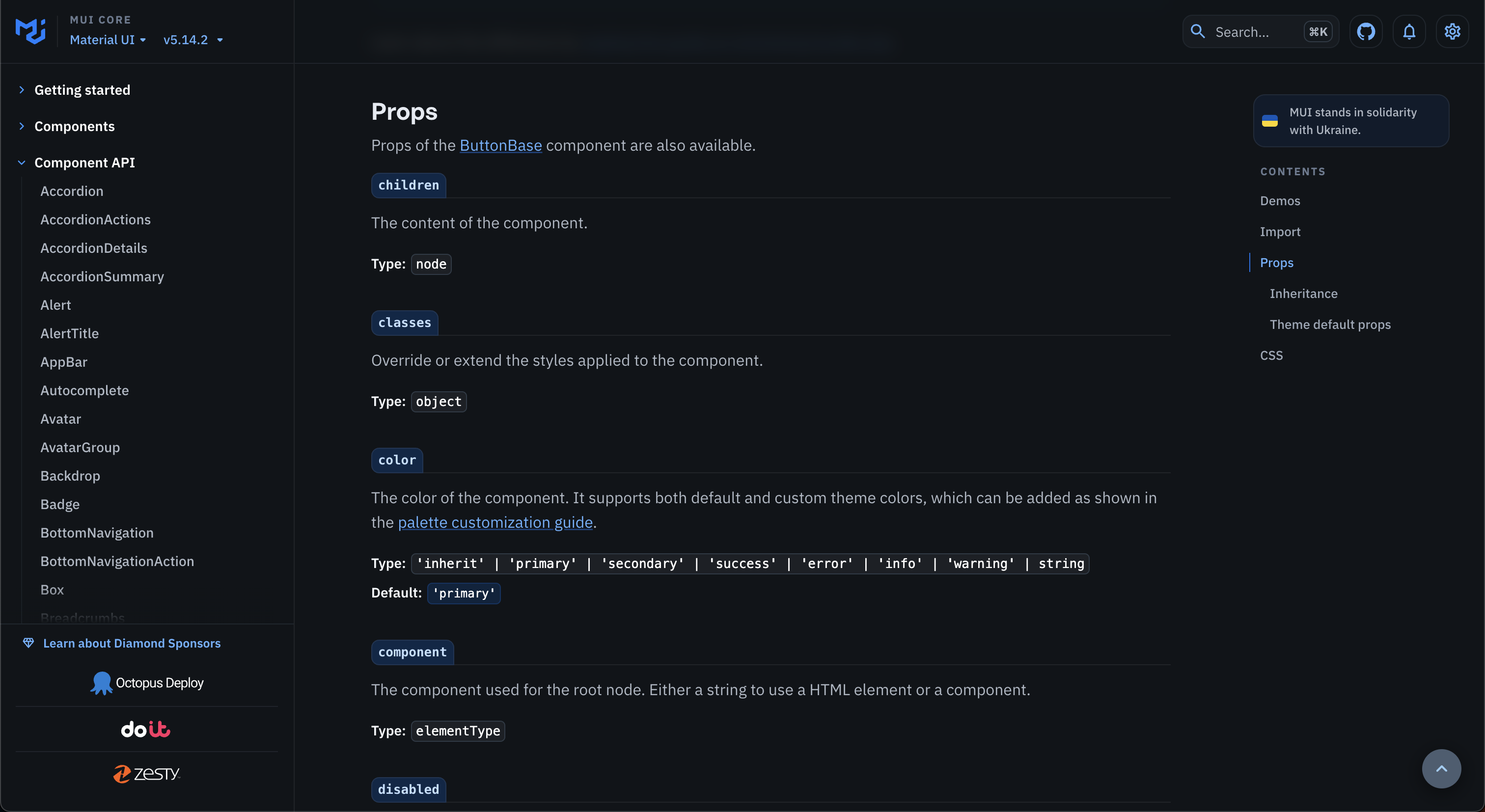Screen dimensions: 1485x812
Task: Open the GitHub repository icon
Action: tap(1367, 31)
